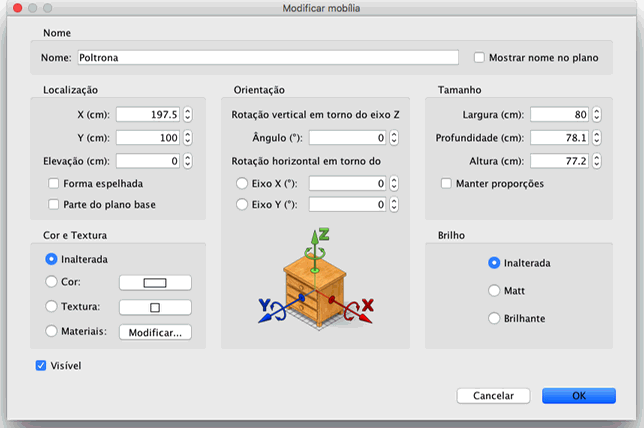Image resolution: width=644 pixels, height=428 pixels.
Task: Click the Eixo Y (°) input field
Action: (348, 204)
